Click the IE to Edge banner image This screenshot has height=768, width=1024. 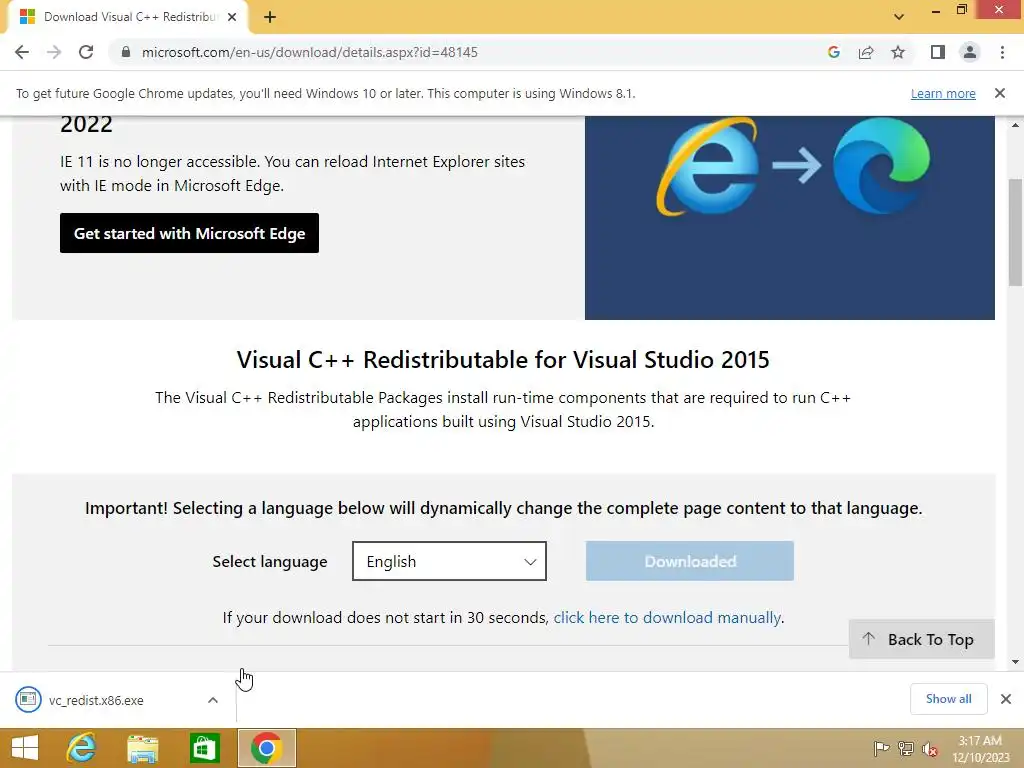pos(790,218)
